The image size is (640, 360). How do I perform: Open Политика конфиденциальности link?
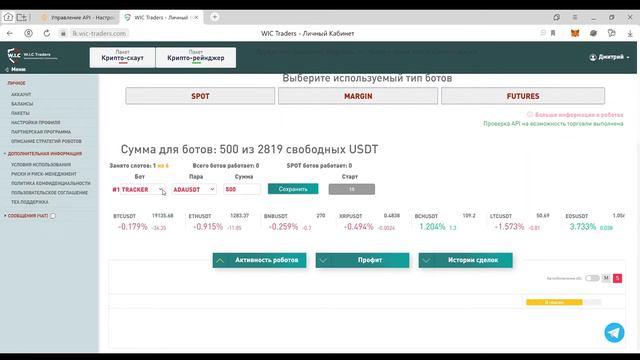click(51, 183)
